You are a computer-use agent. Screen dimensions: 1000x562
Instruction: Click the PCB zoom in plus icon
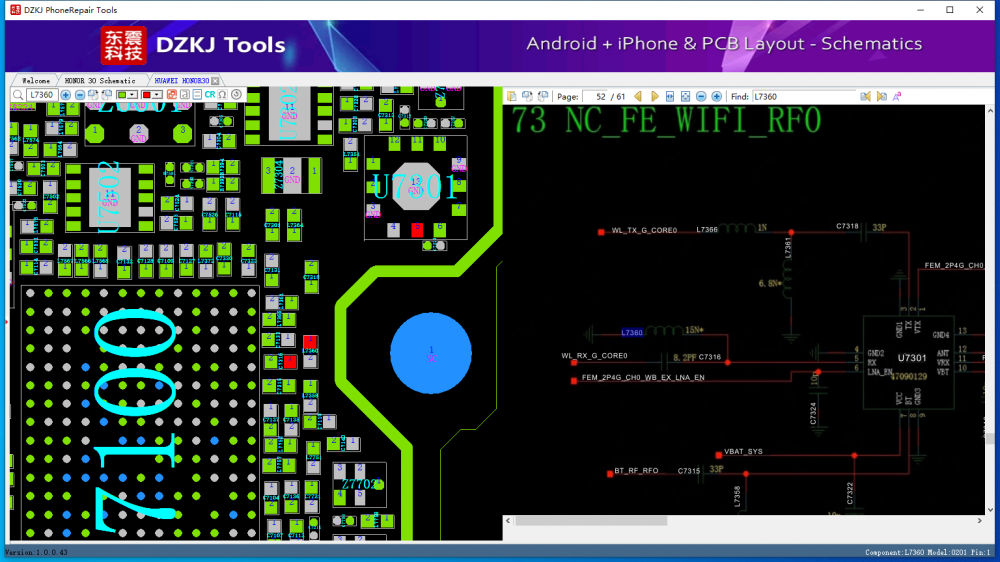(66, 95)
